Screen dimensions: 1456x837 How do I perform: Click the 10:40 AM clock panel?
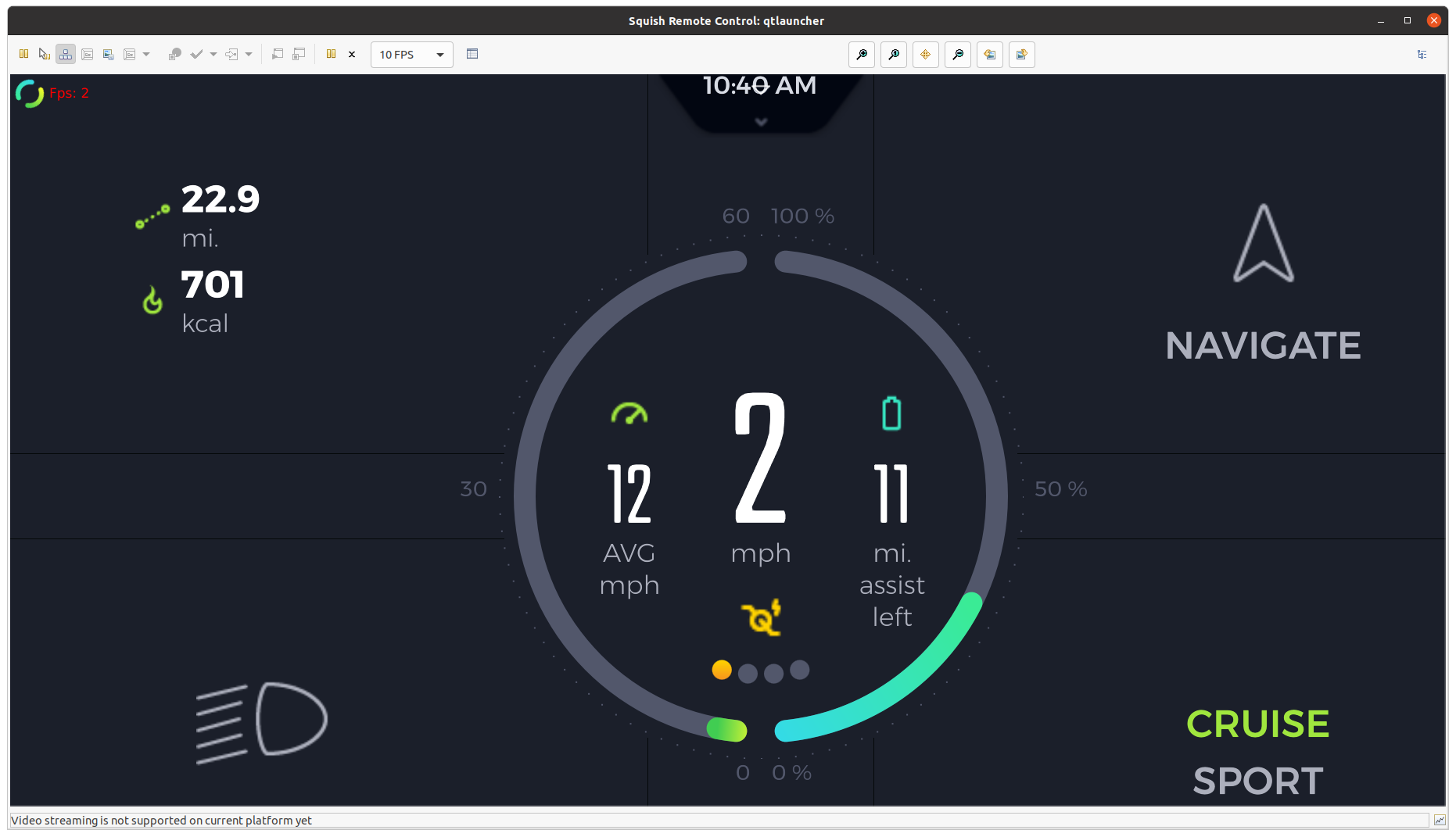point(760,102)
